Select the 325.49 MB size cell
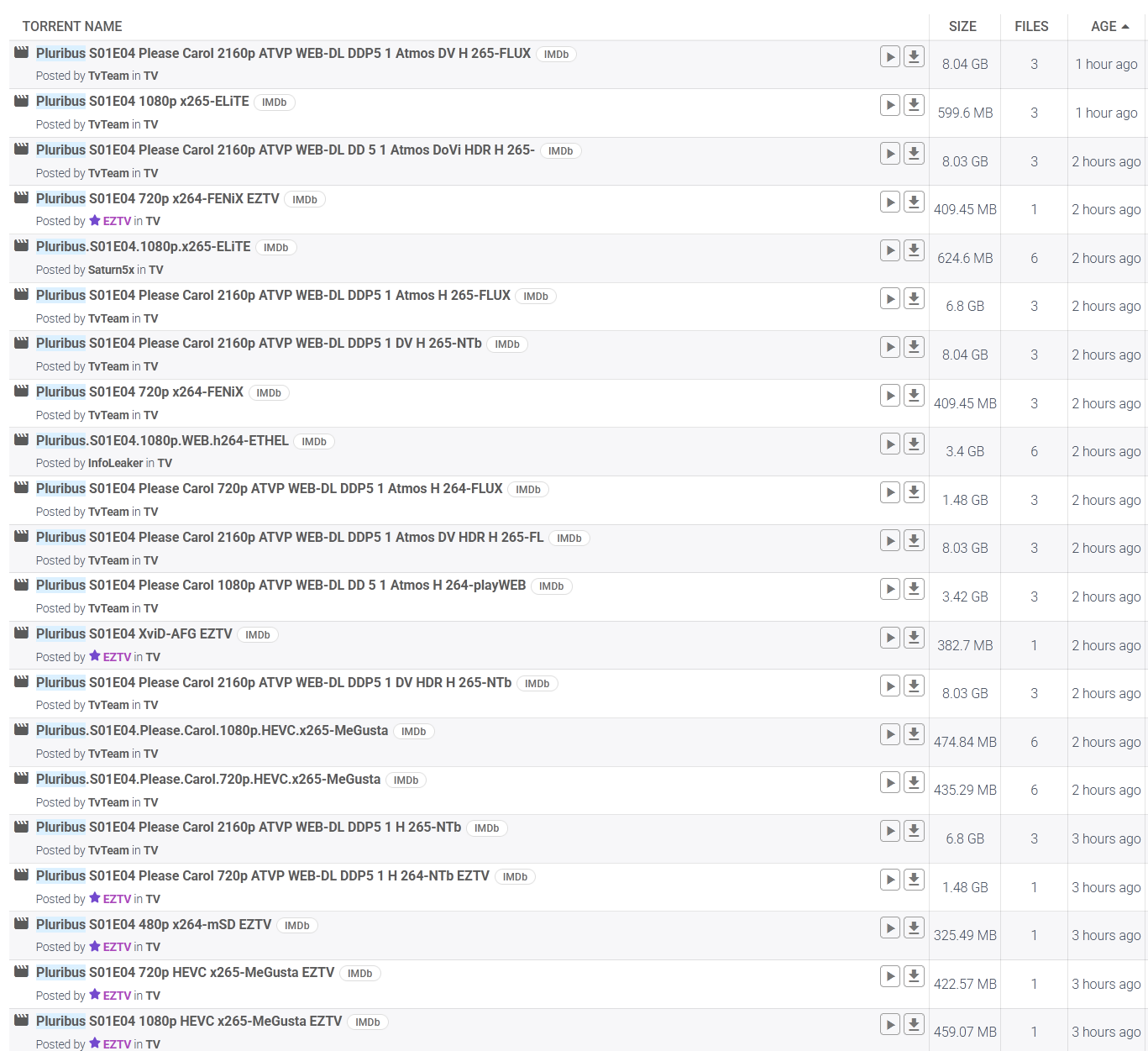 [x=965, y=935]
